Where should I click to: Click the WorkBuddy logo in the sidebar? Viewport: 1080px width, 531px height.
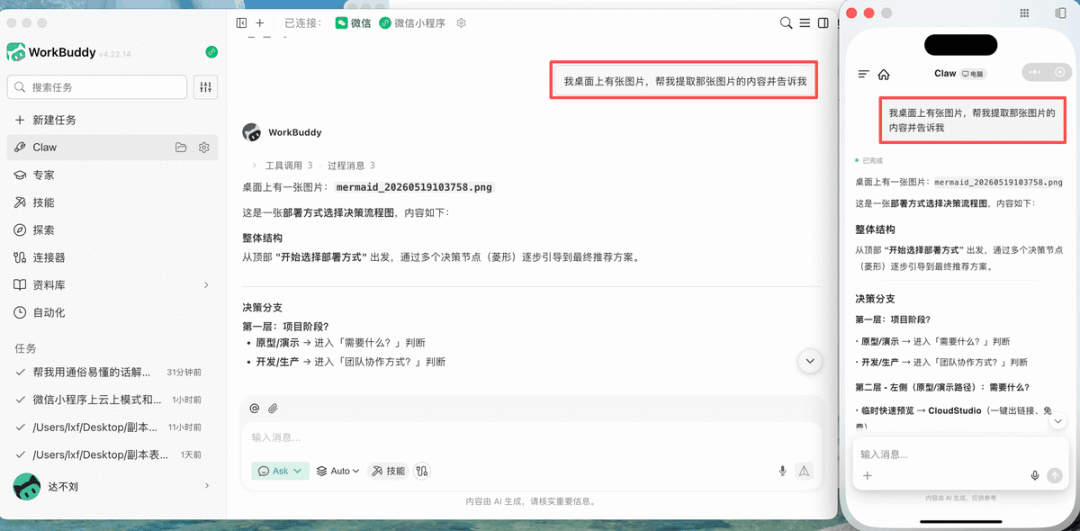16,52
